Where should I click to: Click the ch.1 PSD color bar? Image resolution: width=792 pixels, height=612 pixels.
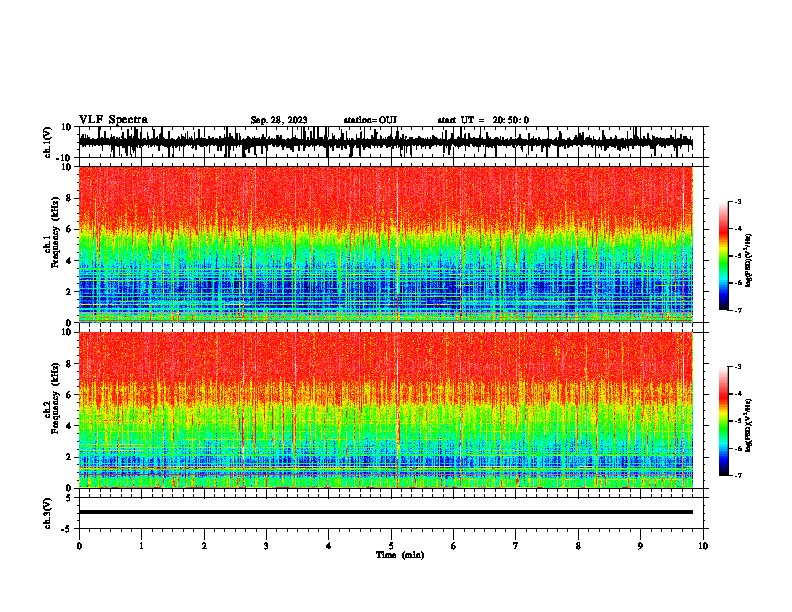723,256
